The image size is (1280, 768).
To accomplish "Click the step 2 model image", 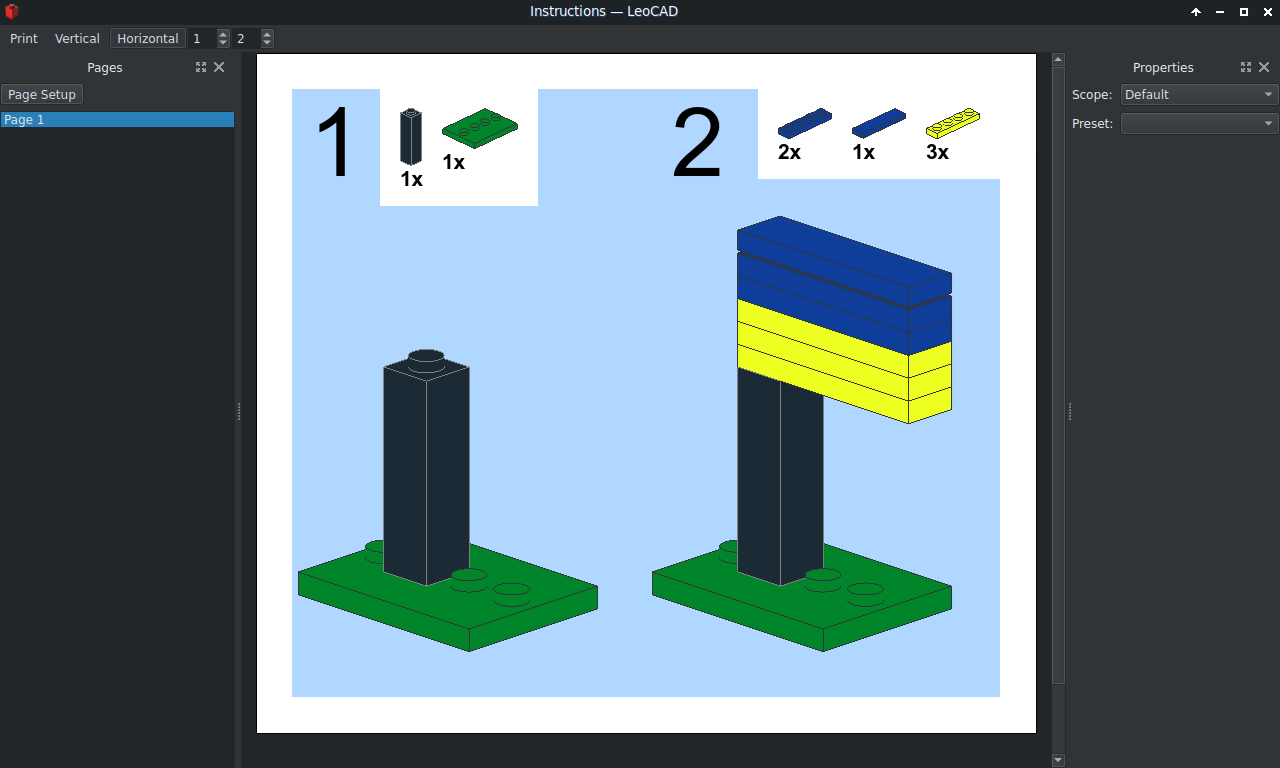I will click(802, 434).
